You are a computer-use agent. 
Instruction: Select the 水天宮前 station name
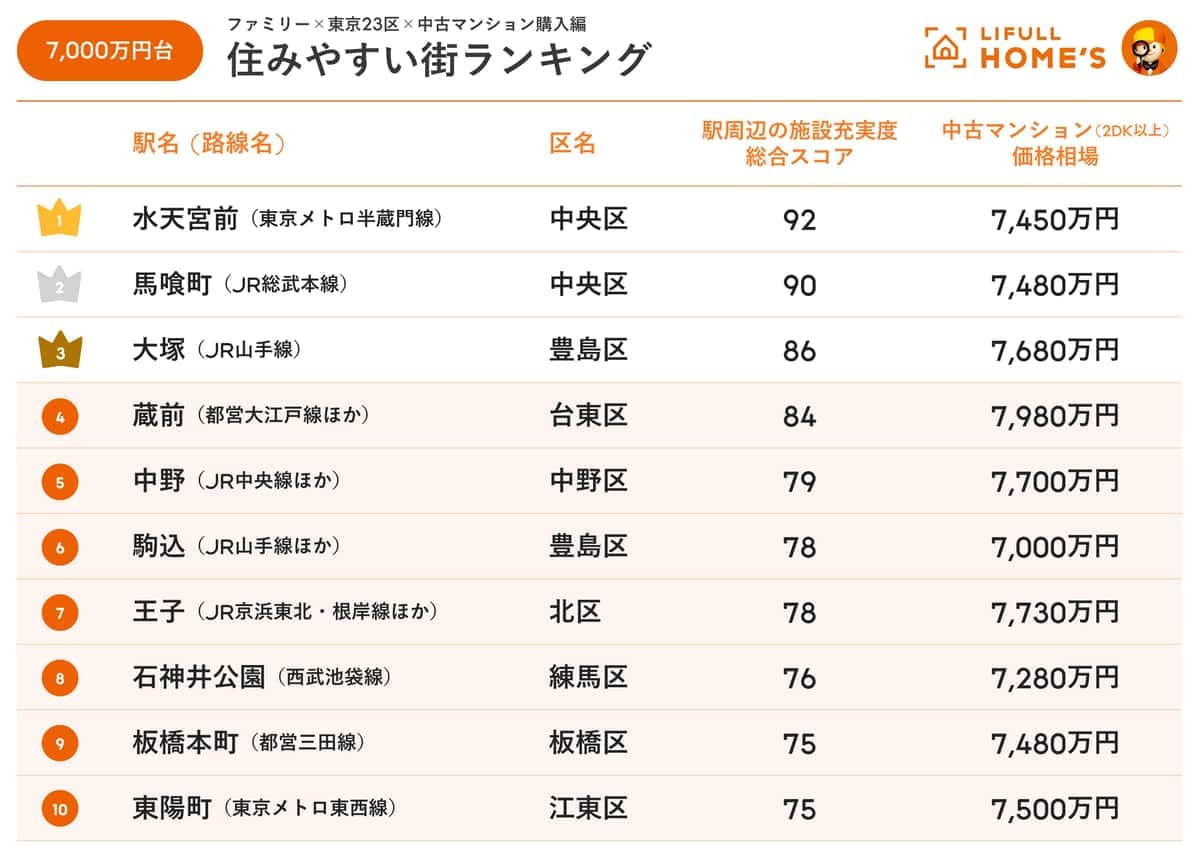pos(185,219)
